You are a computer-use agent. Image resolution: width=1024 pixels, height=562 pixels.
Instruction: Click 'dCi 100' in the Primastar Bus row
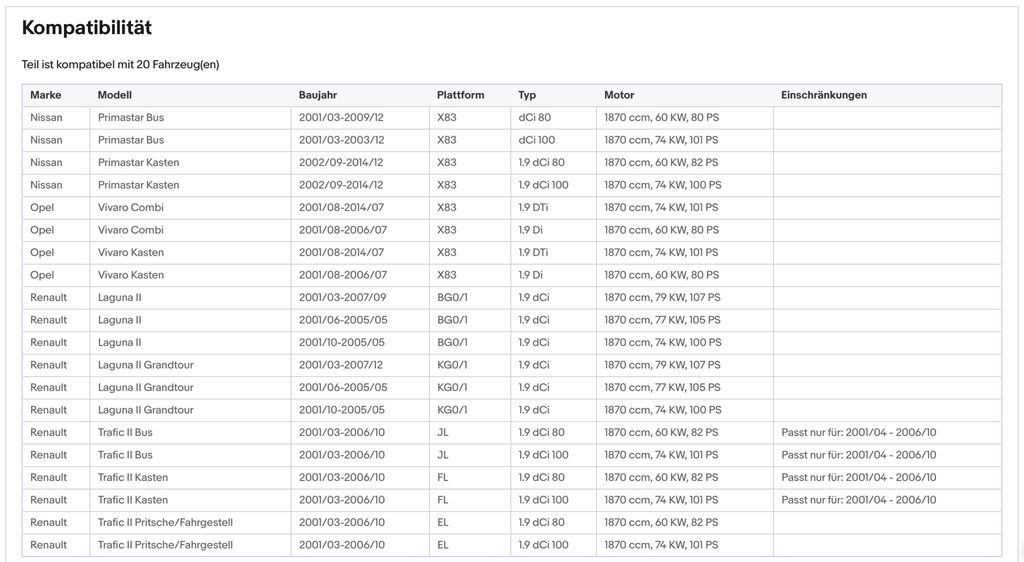coord(537,140)
